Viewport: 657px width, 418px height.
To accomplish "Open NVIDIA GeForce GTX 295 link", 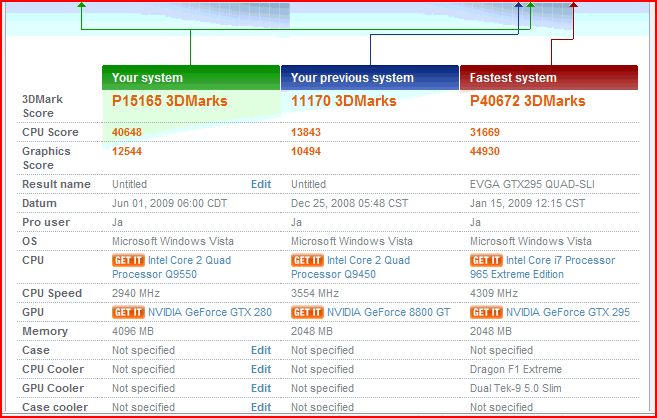I will [568, 312].
